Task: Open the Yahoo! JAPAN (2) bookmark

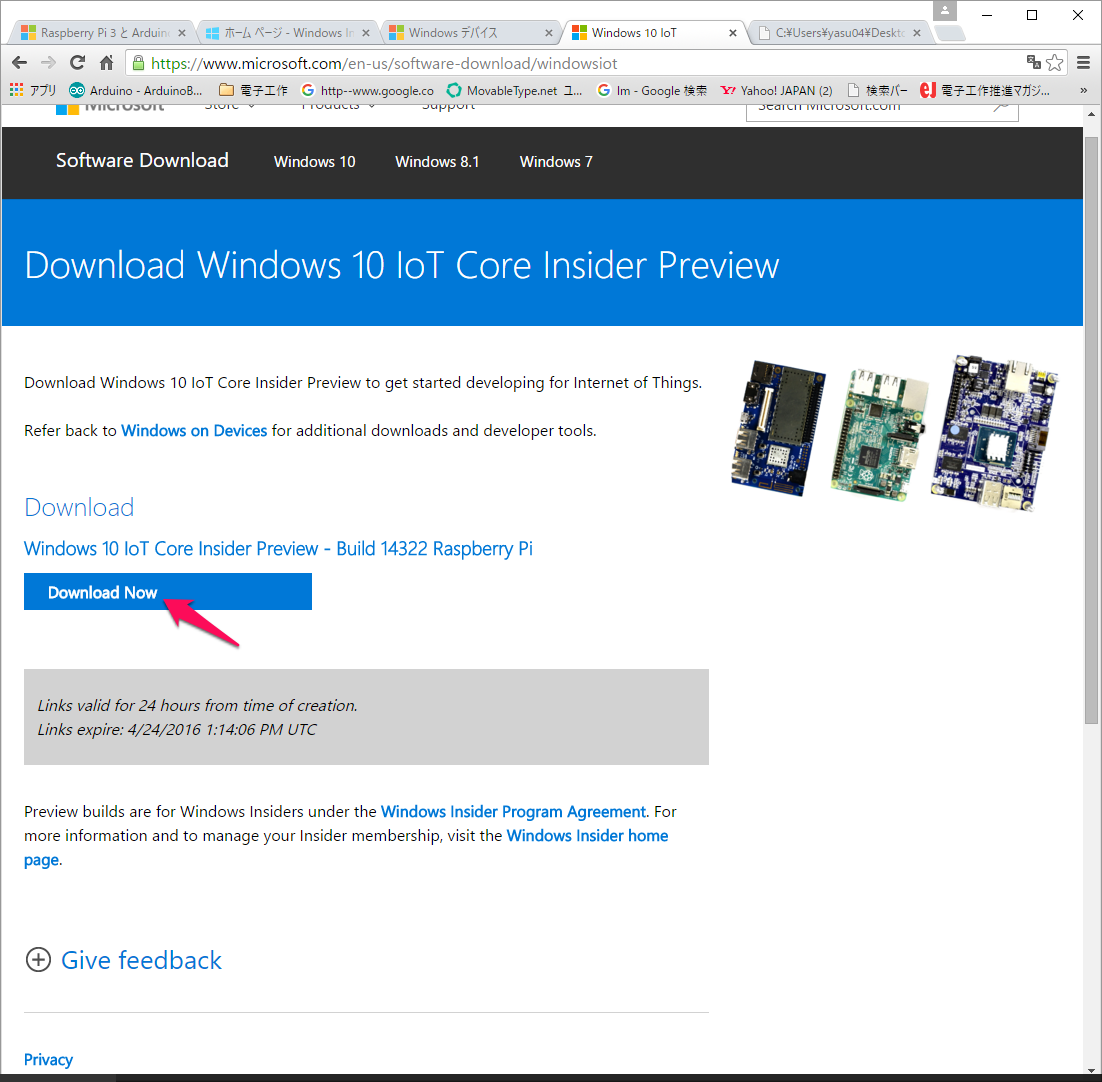Action: click(x=777, y=91)
